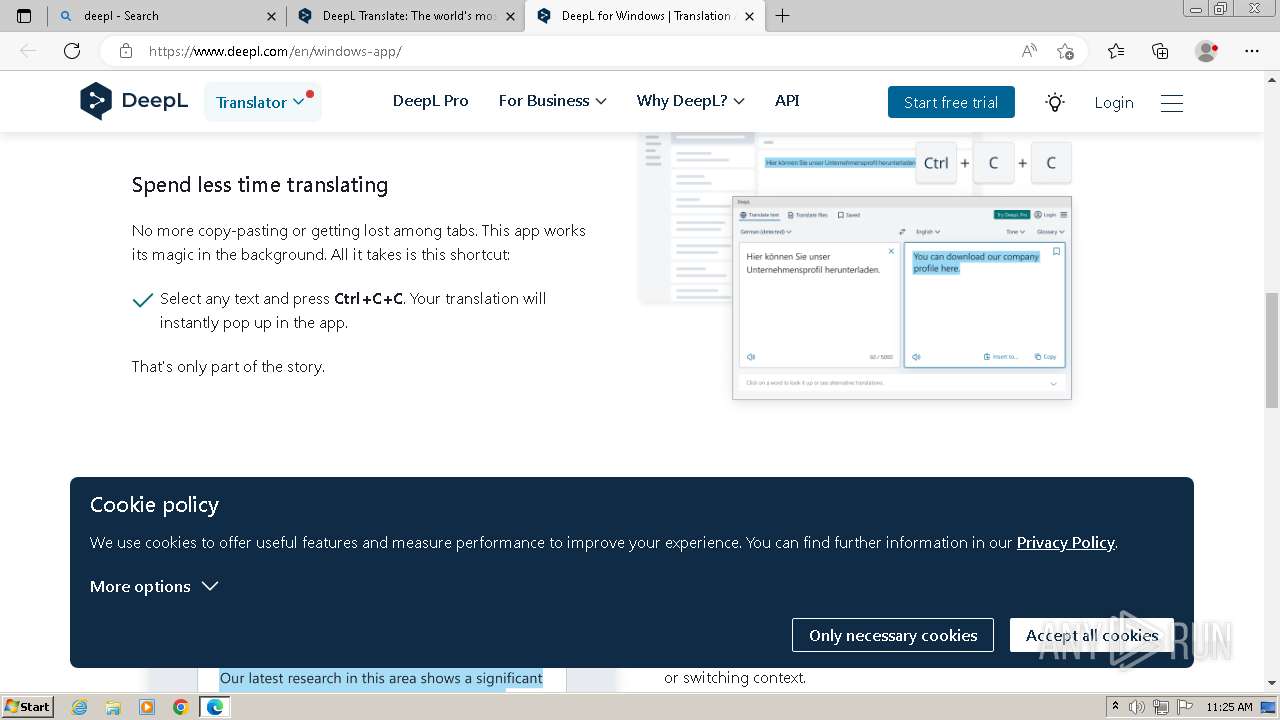Click the Login link

[x=1113, y=102]
